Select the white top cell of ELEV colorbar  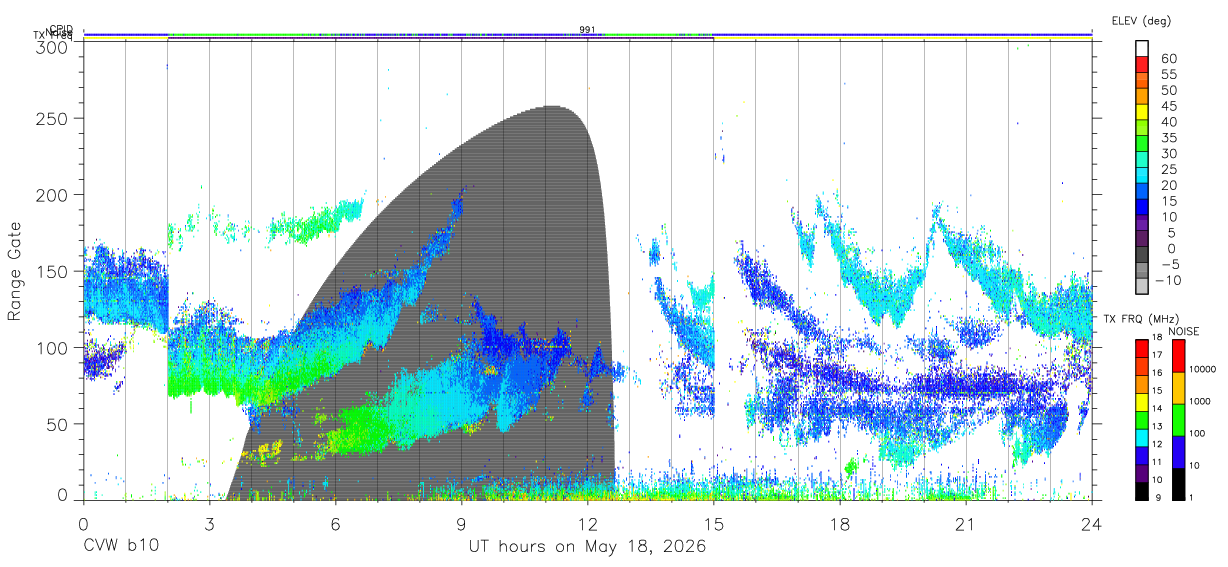pyautogui.click(x=1142, y=49)
